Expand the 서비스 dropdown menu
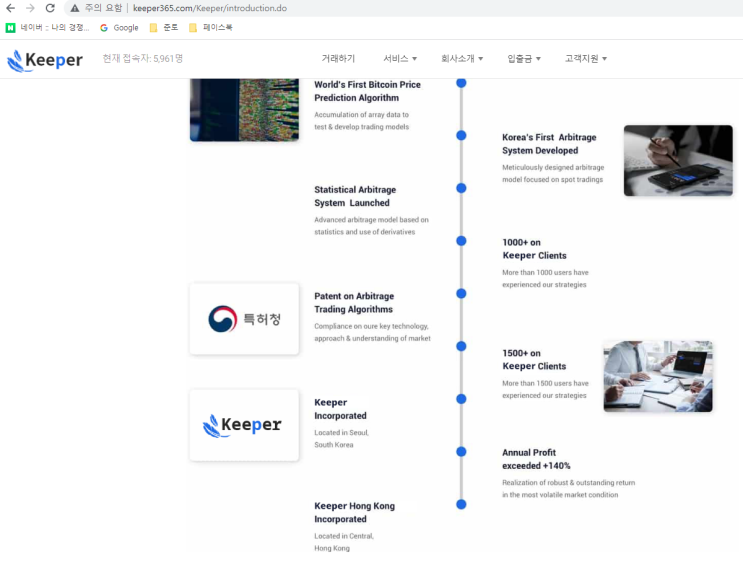 [x=400, y=58]
